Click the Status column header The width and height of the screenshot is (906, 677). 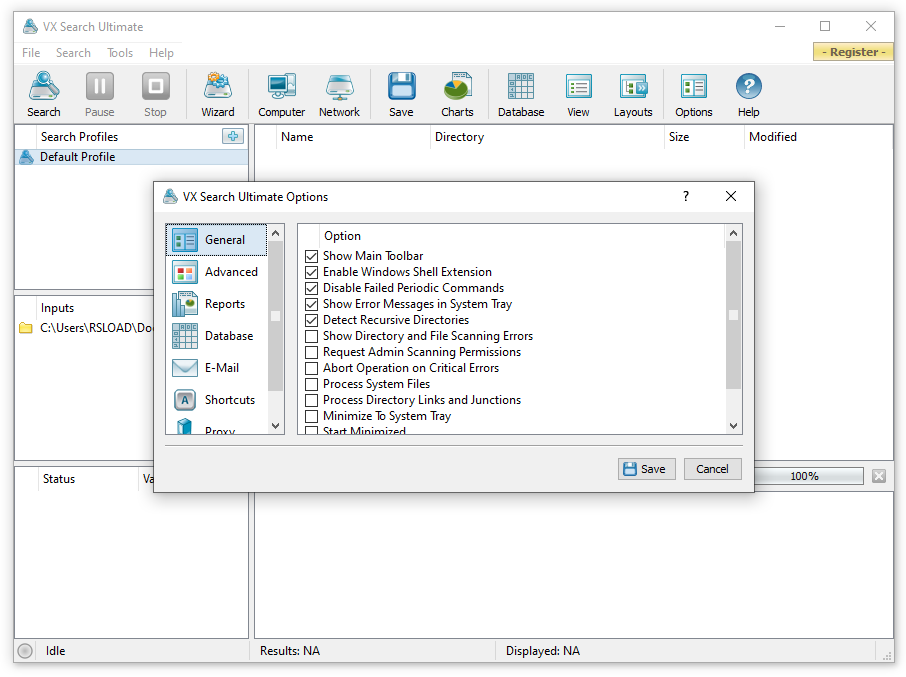click(x=88, y=479)
